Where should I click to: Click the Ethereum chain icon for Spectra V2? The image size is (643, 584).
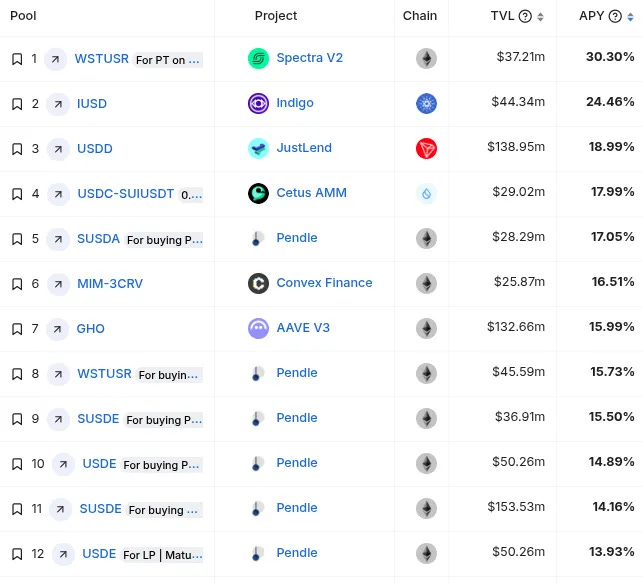(426, 58)
